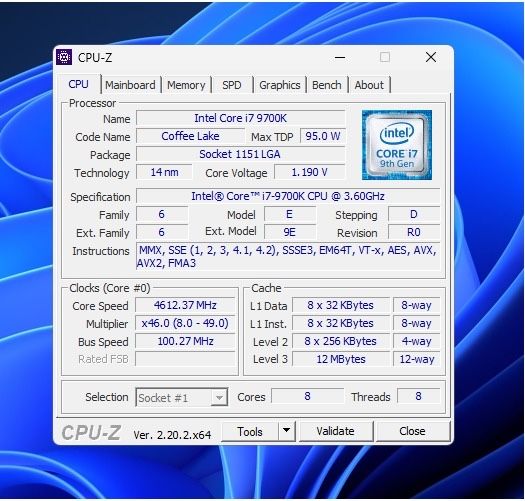Click the Ext. Model value 9E
Screen dimensions: 525x501
(290, 232)
